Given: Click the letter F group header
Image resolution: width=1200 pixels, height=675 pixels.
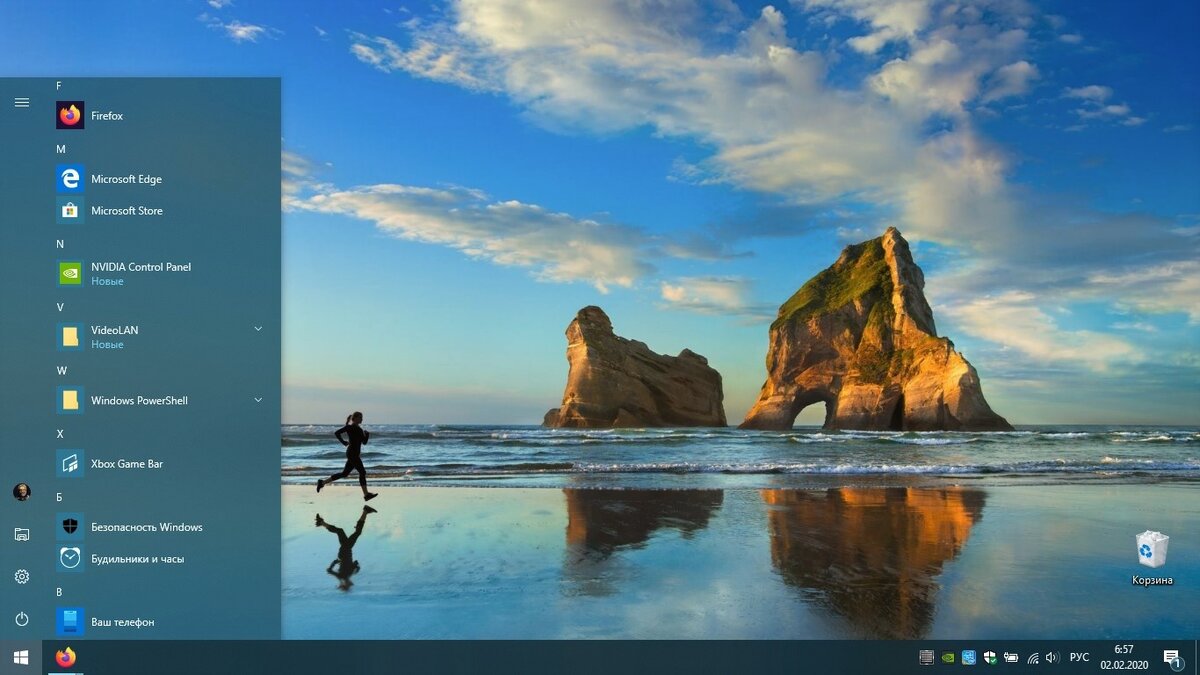Looking at the screenshot, I should pos(59,86).
